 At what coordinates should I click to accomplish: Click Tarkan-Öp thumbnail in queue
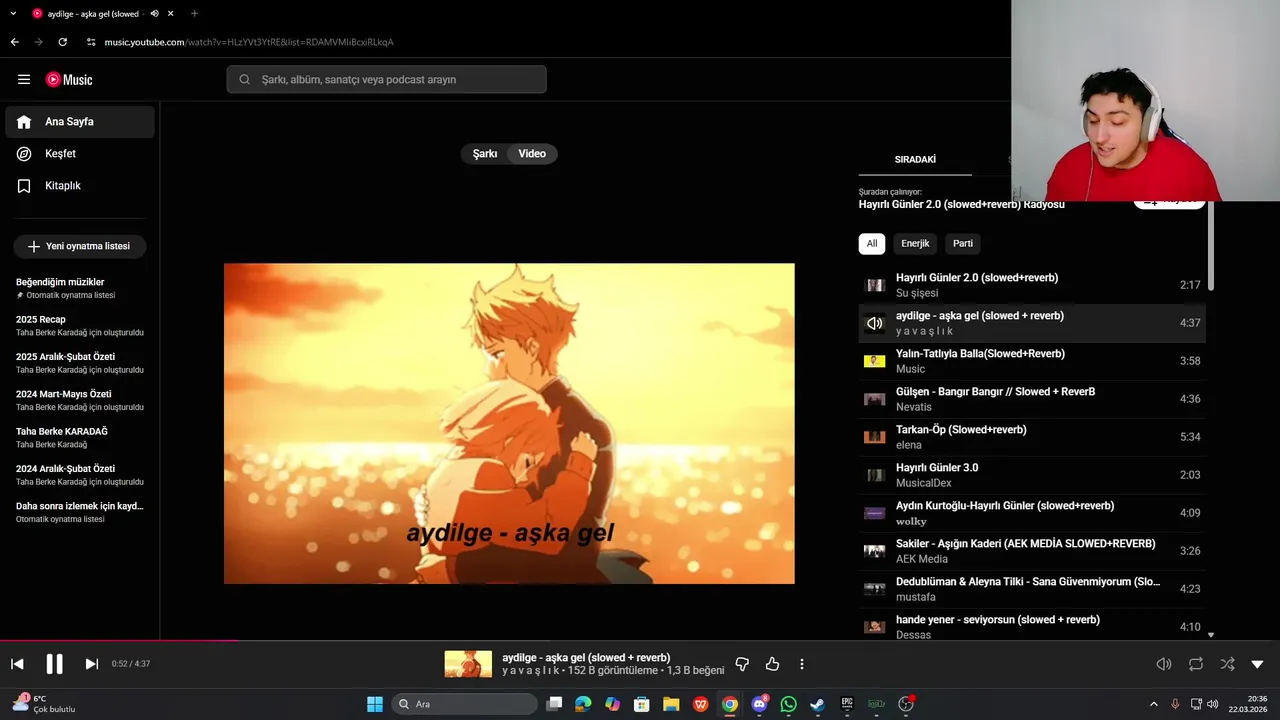pos(875,437)
